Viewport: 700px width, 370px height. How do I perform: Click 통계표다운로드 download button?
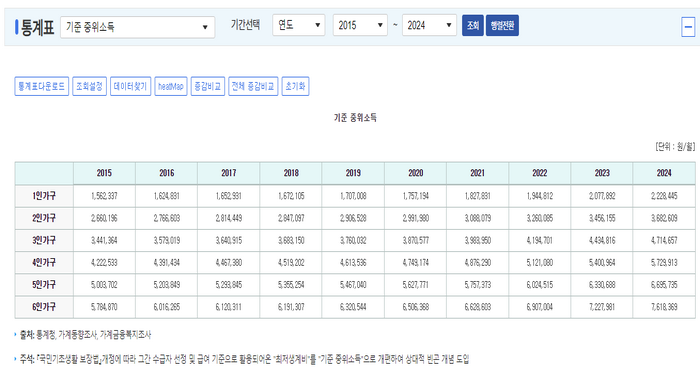(42, 86)
